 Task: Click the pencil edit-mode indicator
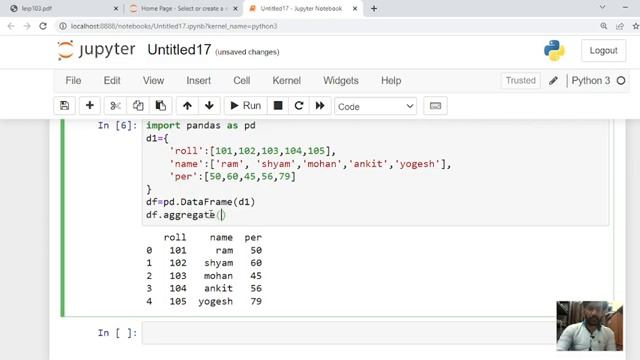(x=553, y=81)
